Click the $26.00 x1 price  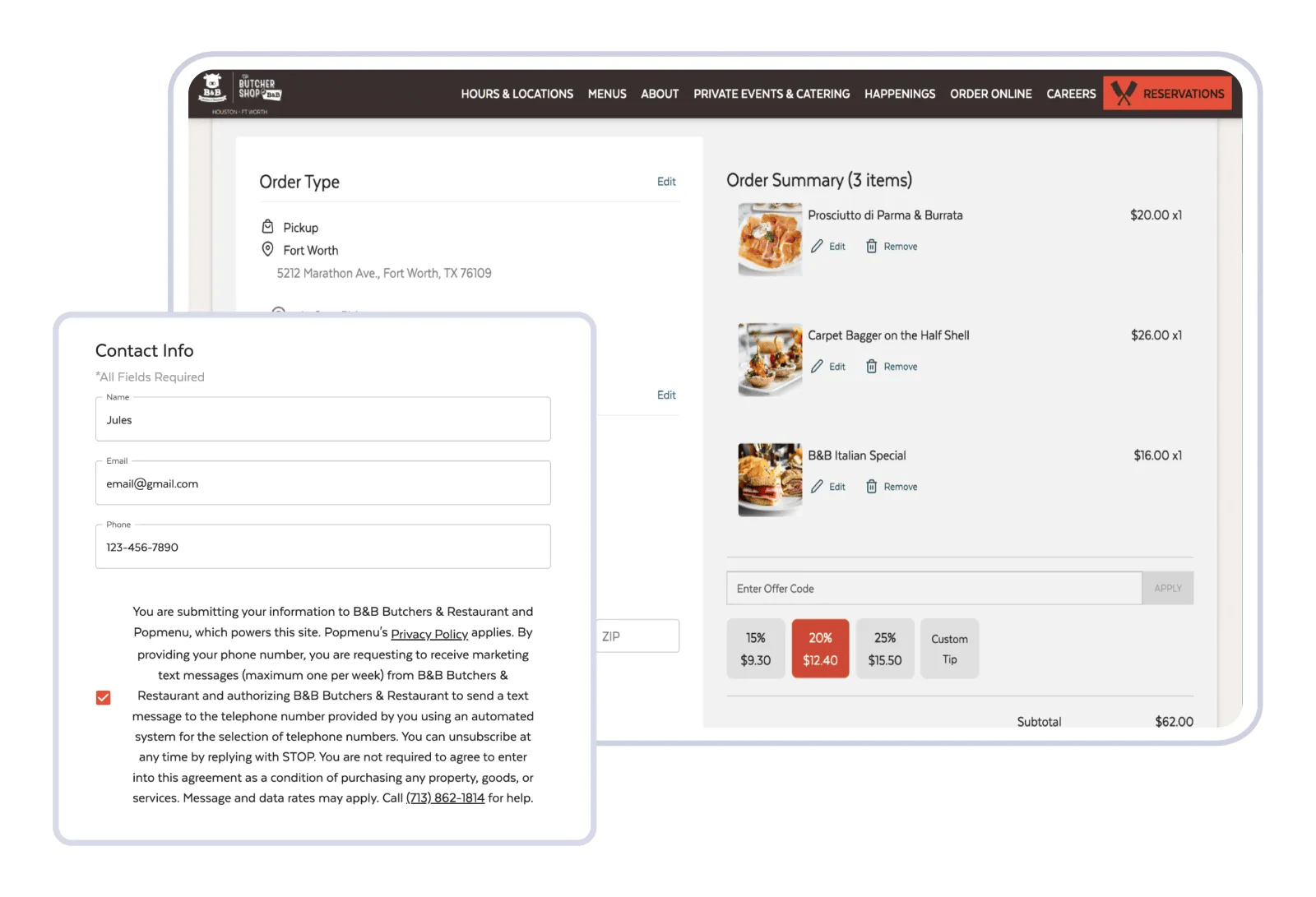[x=1156, y=335]
